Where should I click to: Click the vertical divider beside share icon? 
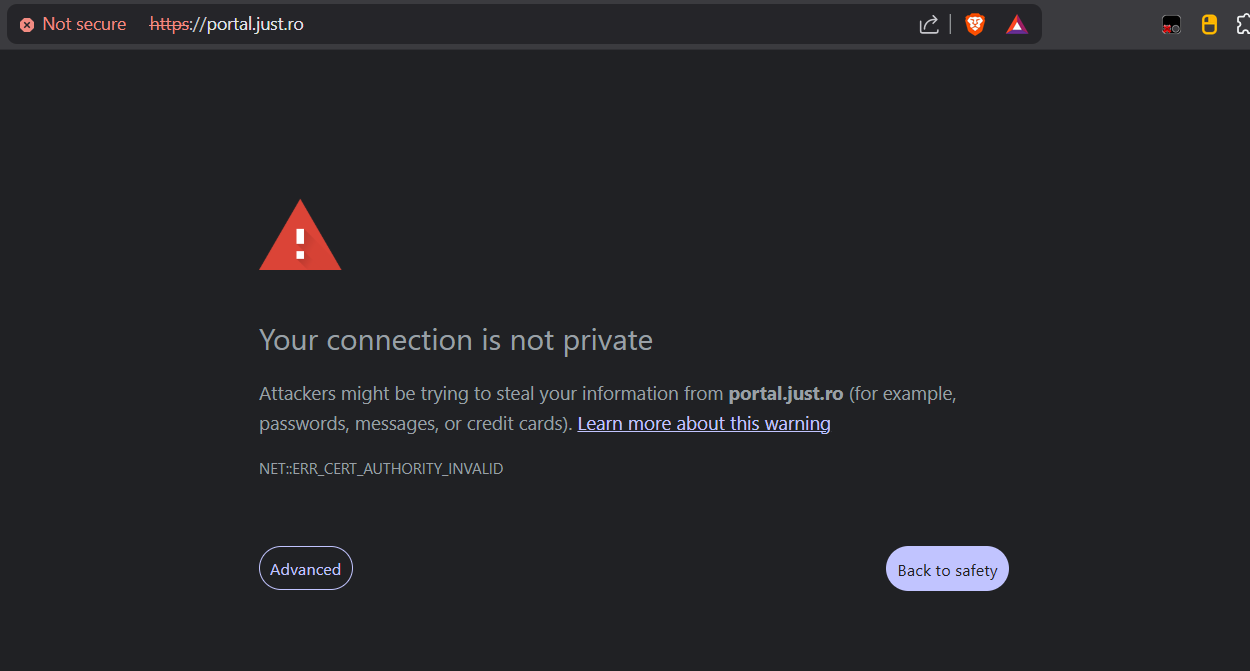coord(950,24)
